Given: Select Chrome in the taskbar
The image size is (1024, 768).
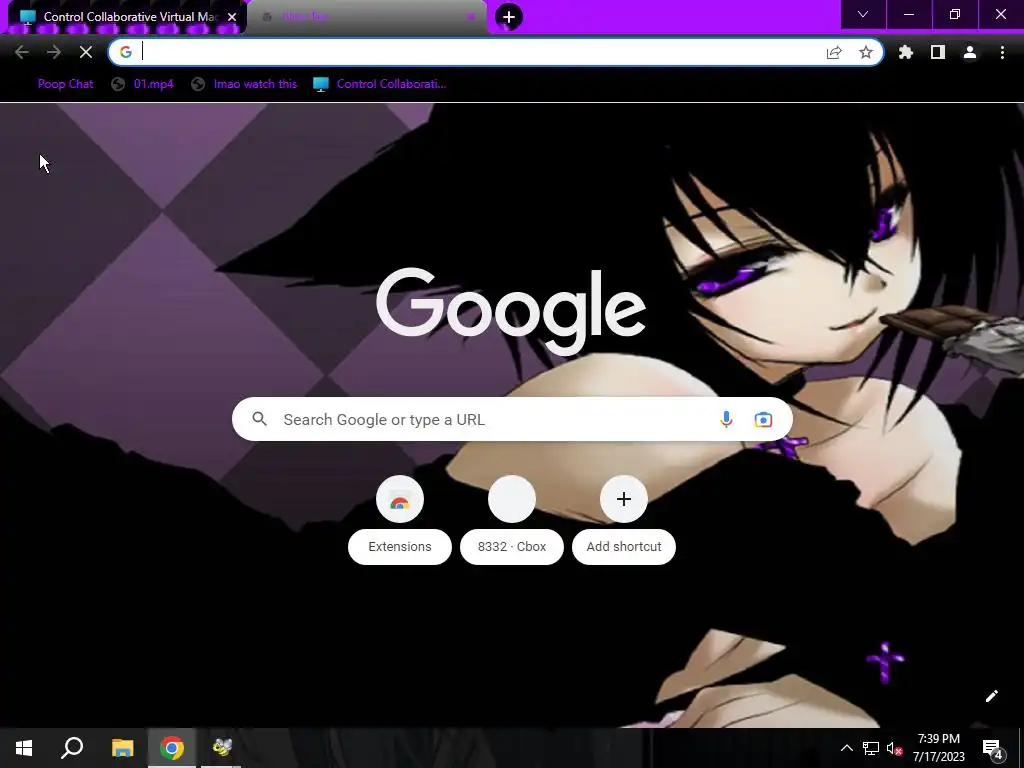Looking at the screenshot, I should tap(172, 748).
